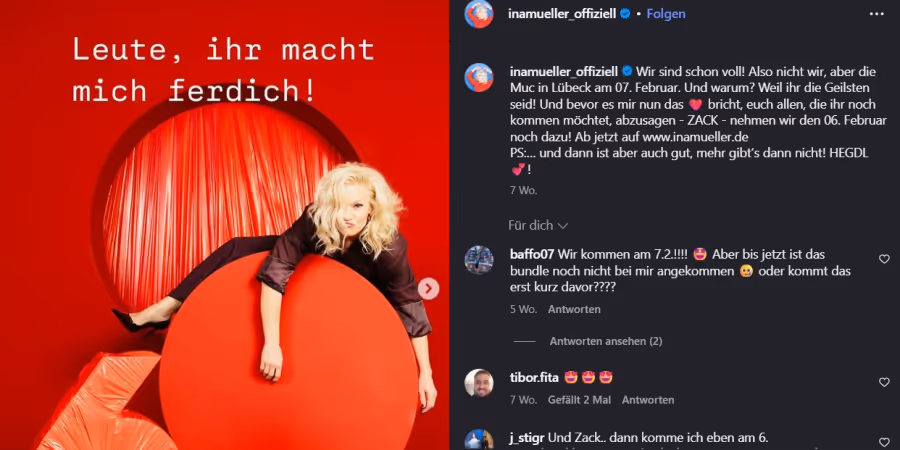Expand Antworten ansehen (2) replies
Screen dimensions: 900x450
pyautogui.click(x=606, y=342)
